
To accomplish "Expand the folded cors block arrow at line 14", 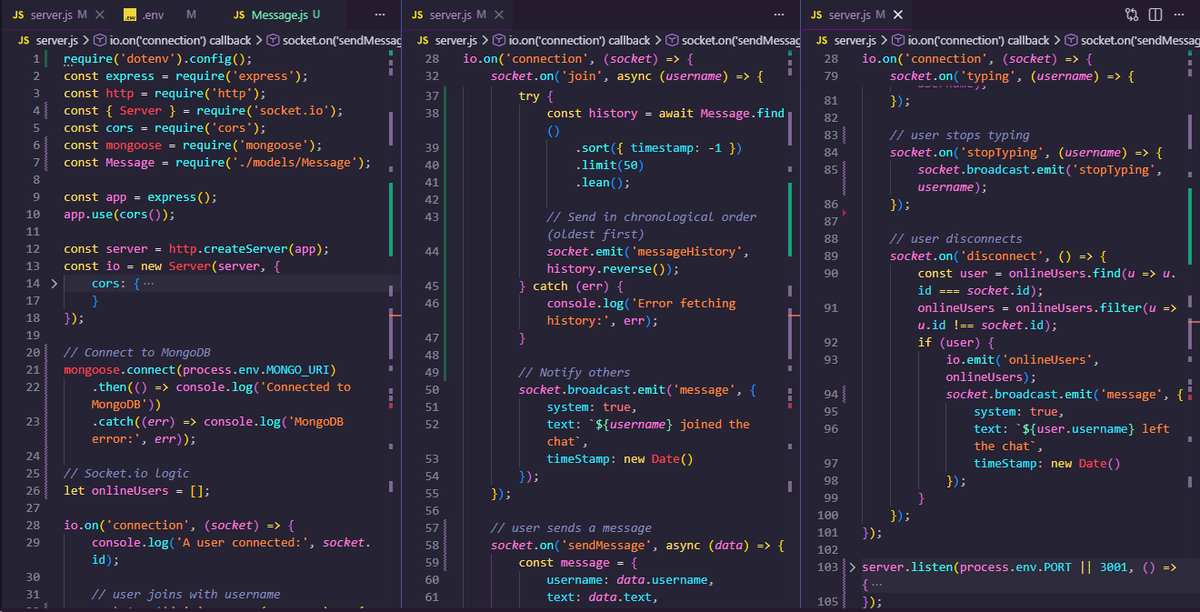I will [54, 283].
